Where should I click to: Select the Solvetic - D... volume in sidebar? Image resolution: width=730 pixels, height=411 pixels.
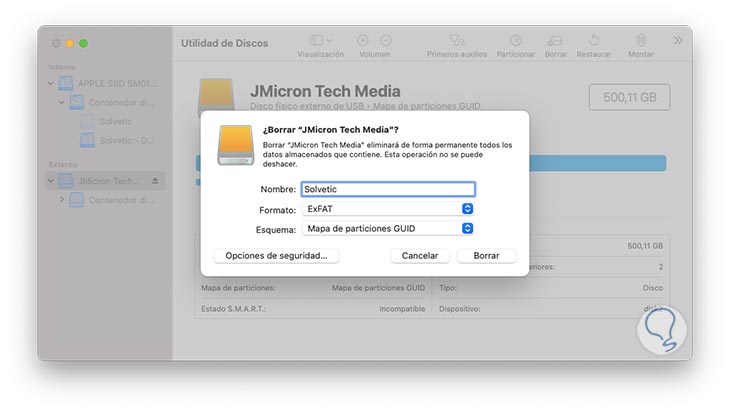117,140
